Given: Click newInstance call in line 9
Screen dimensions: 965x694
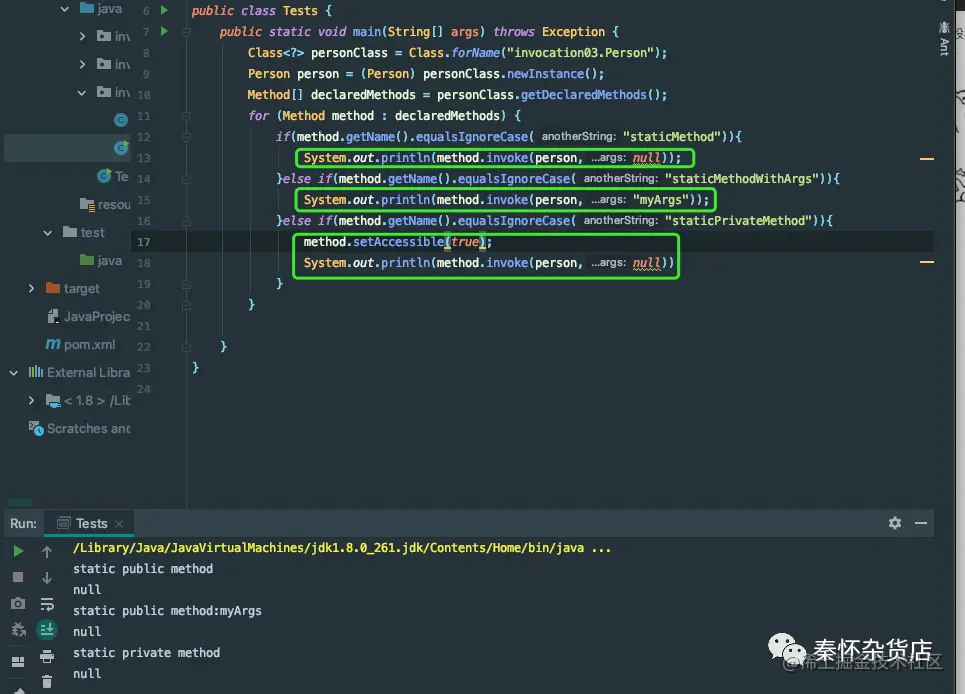Looking at the screenshot, I should pos(545,74).
